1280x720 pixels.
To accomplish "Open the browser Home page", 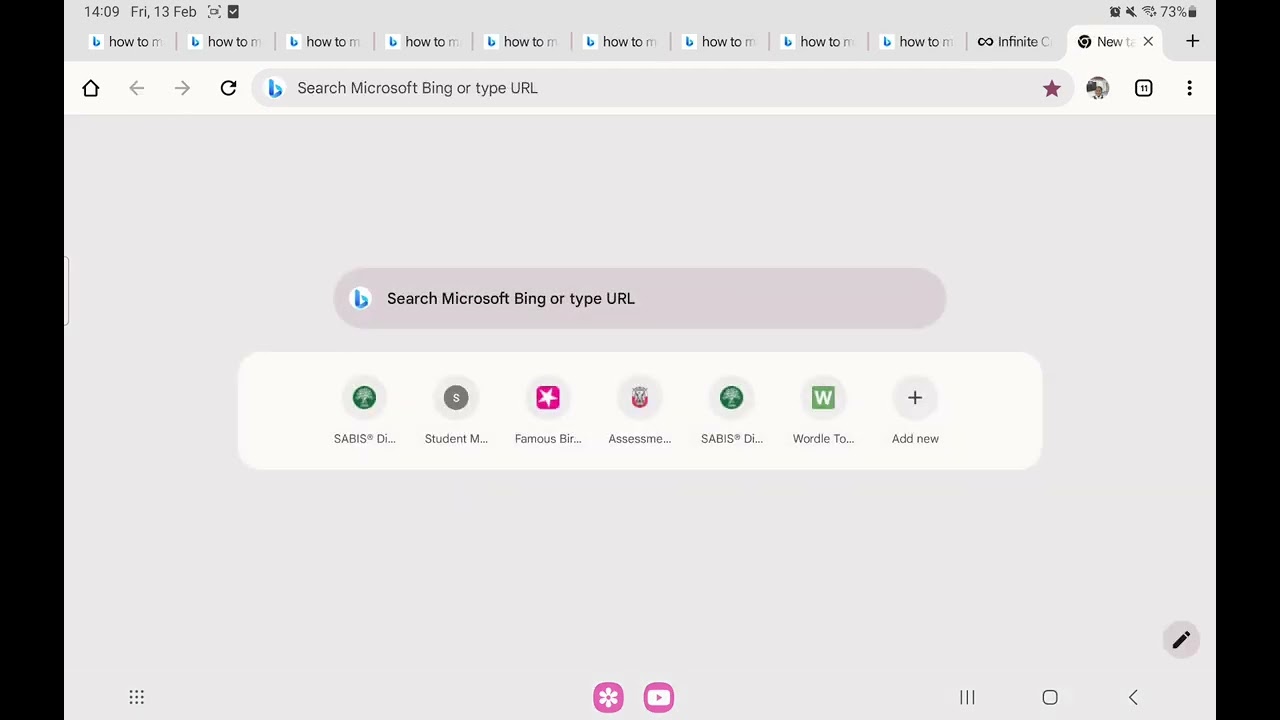I will (91, 88).
